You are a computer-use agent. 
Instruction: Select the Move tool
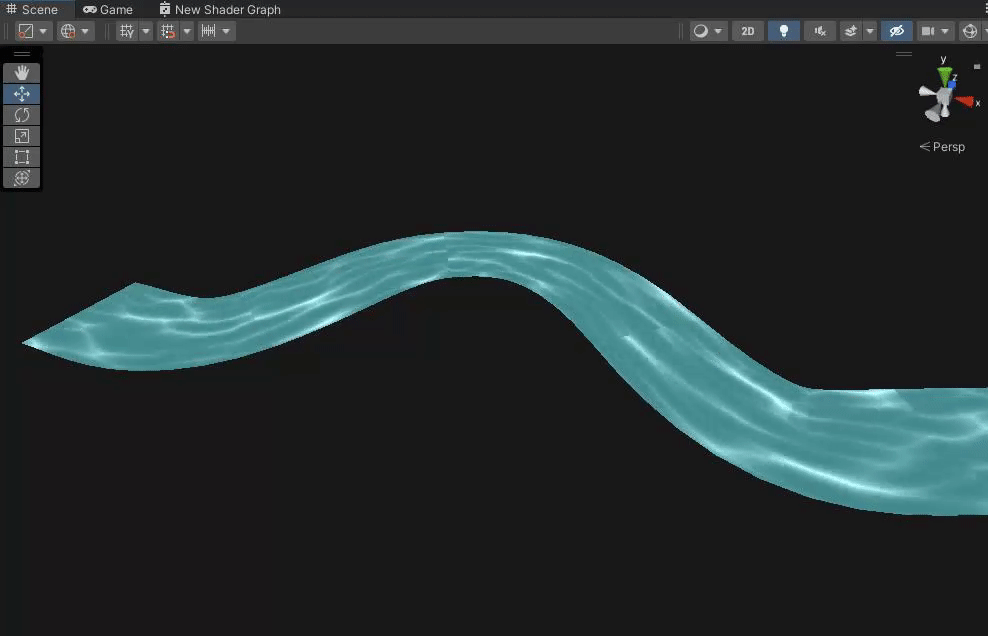tap(22, 94)
